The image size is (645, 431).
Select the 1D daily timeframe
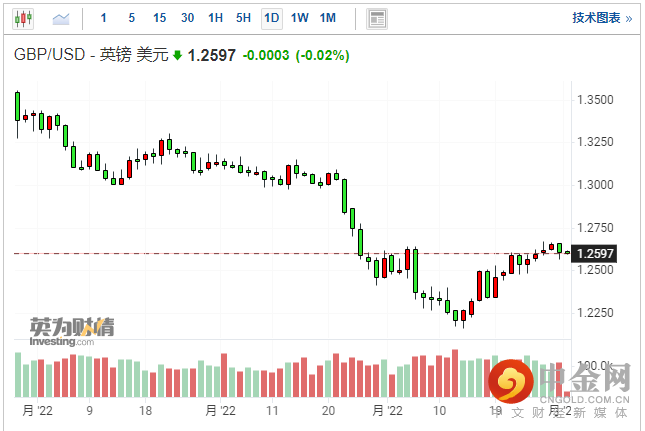(x=271, y=18)
